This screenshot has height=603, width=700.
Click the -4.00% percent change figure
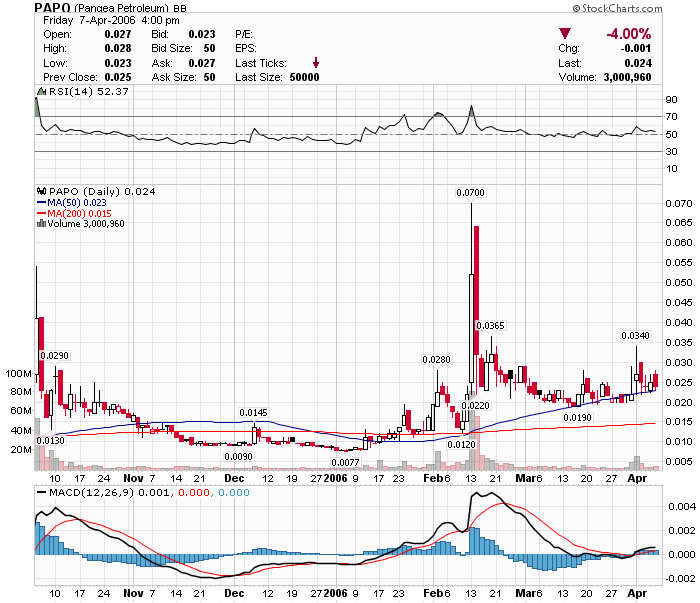[629, 34]
